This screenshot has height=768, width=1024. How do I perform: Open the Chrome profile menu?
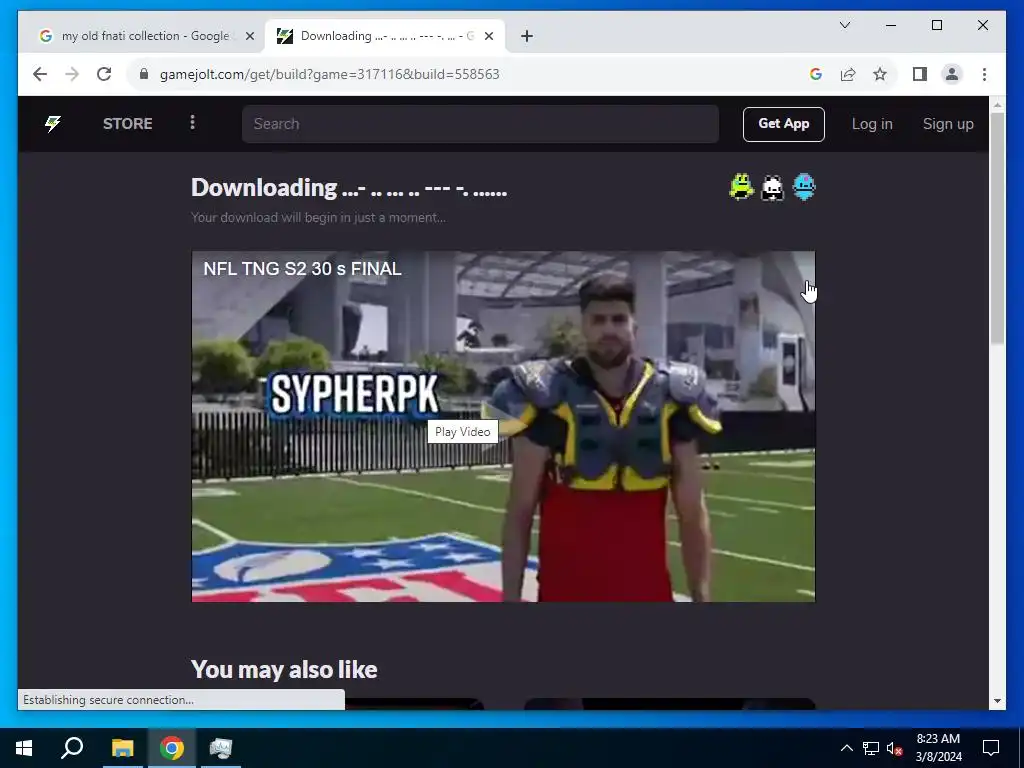(952, 74)
